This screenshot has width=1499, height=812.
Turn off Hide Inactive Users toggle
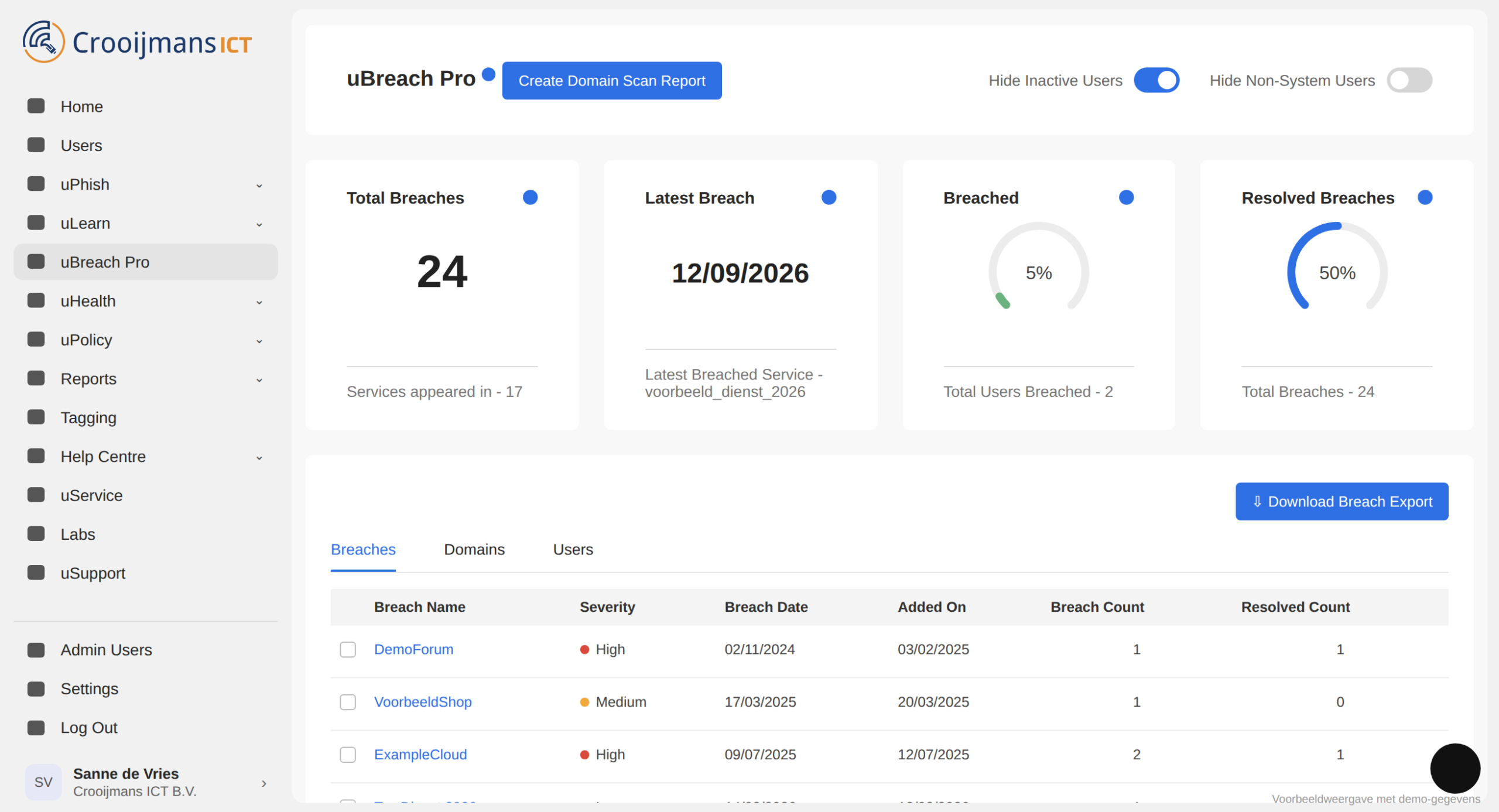(1156, 80)
